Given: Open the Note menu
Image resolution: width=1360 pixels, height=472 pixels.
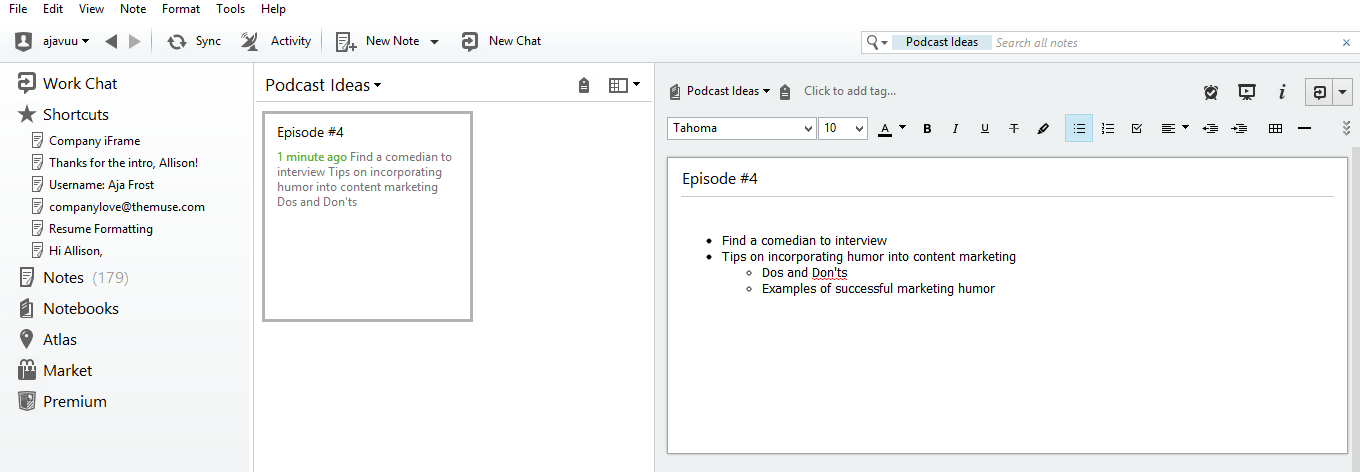Looking at the screenshot, I should coord(133,9).
